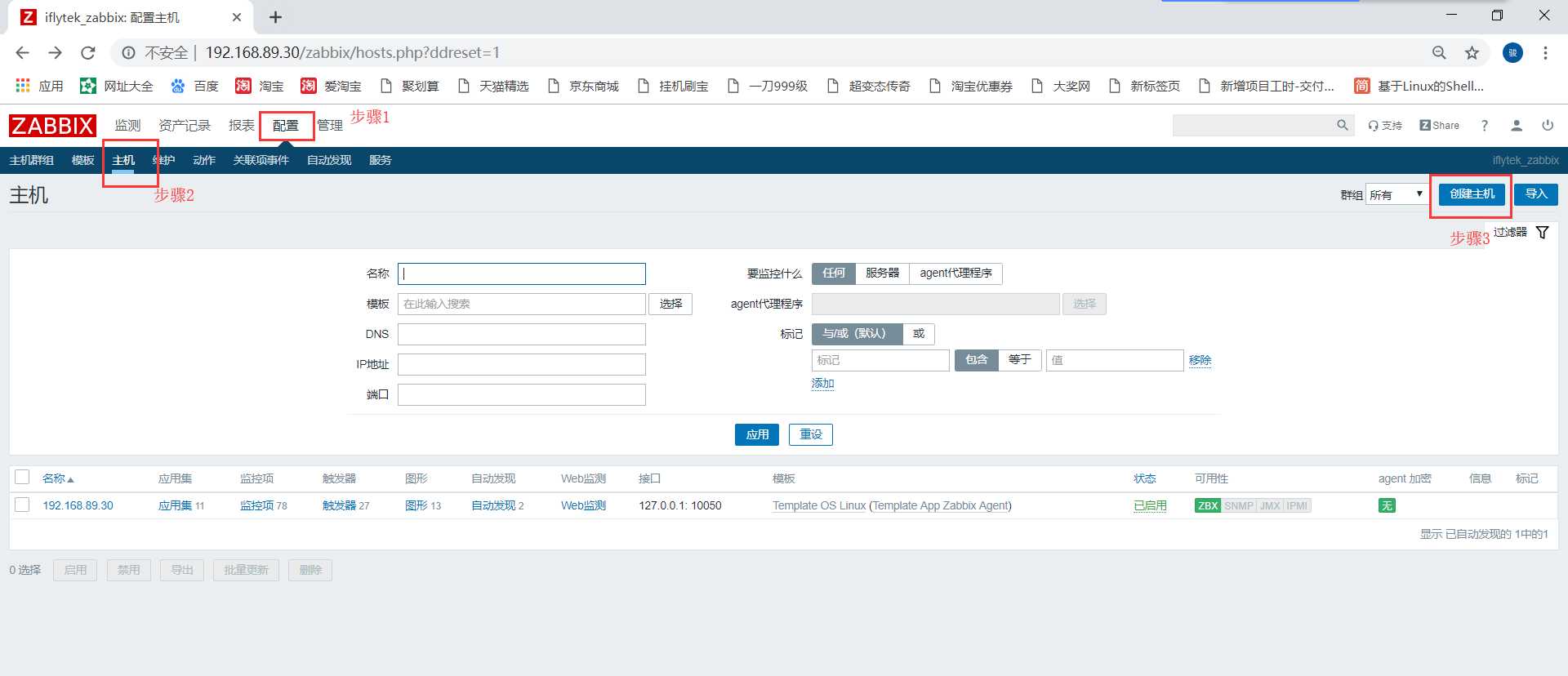Focus the IP地址 filter input
This screenshot has height=676, width=1568.
click(x=521, y=364)
